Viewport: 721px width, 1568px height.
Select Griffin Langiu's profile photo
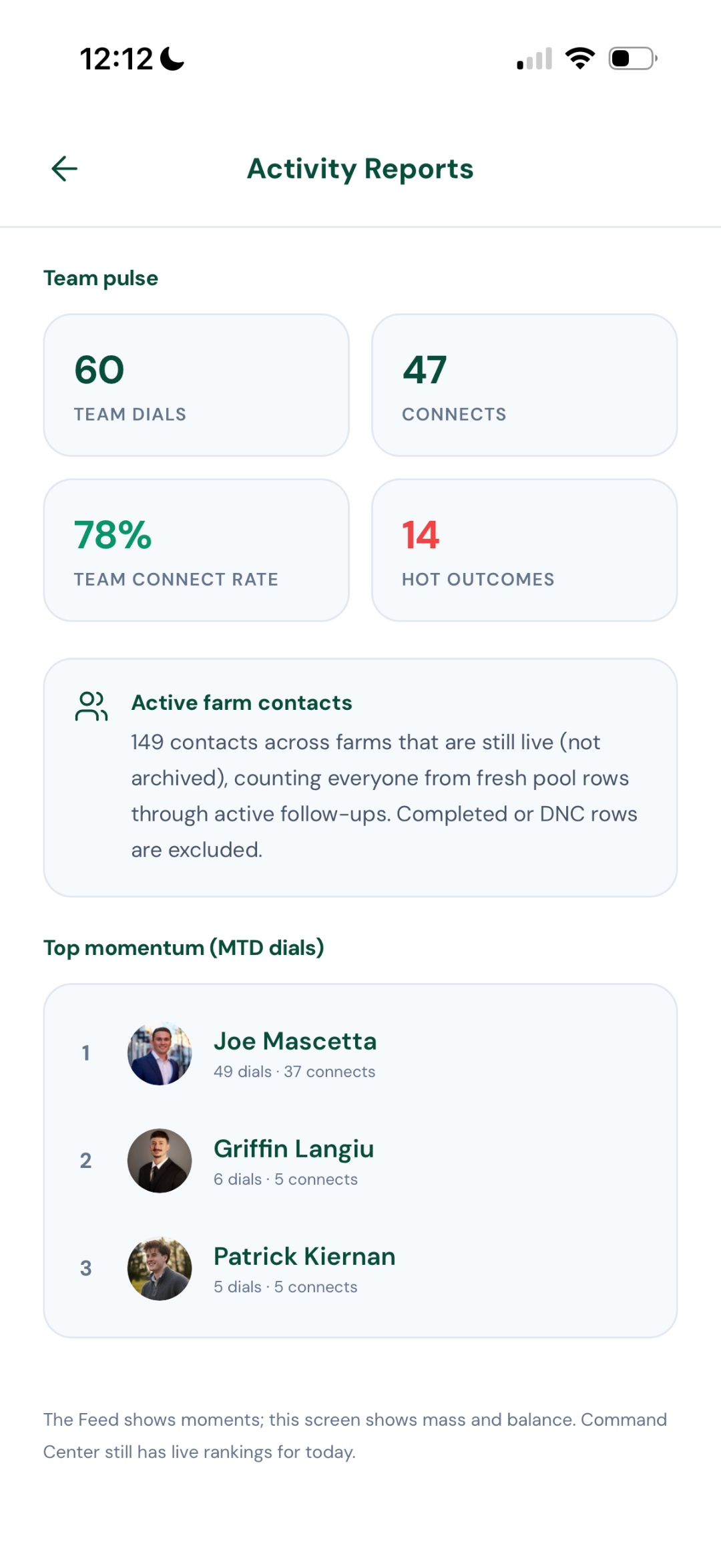[160, 1161]
